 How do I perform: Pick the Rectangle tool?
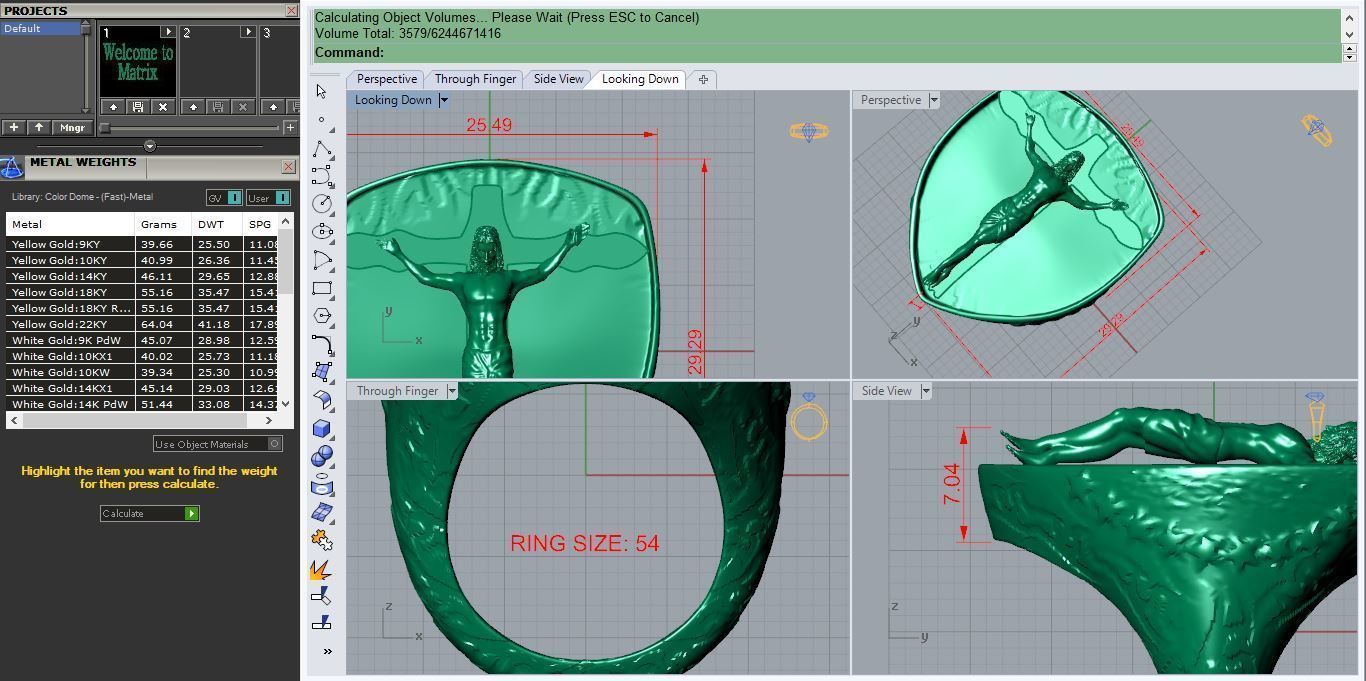click(x=322, y=288)
